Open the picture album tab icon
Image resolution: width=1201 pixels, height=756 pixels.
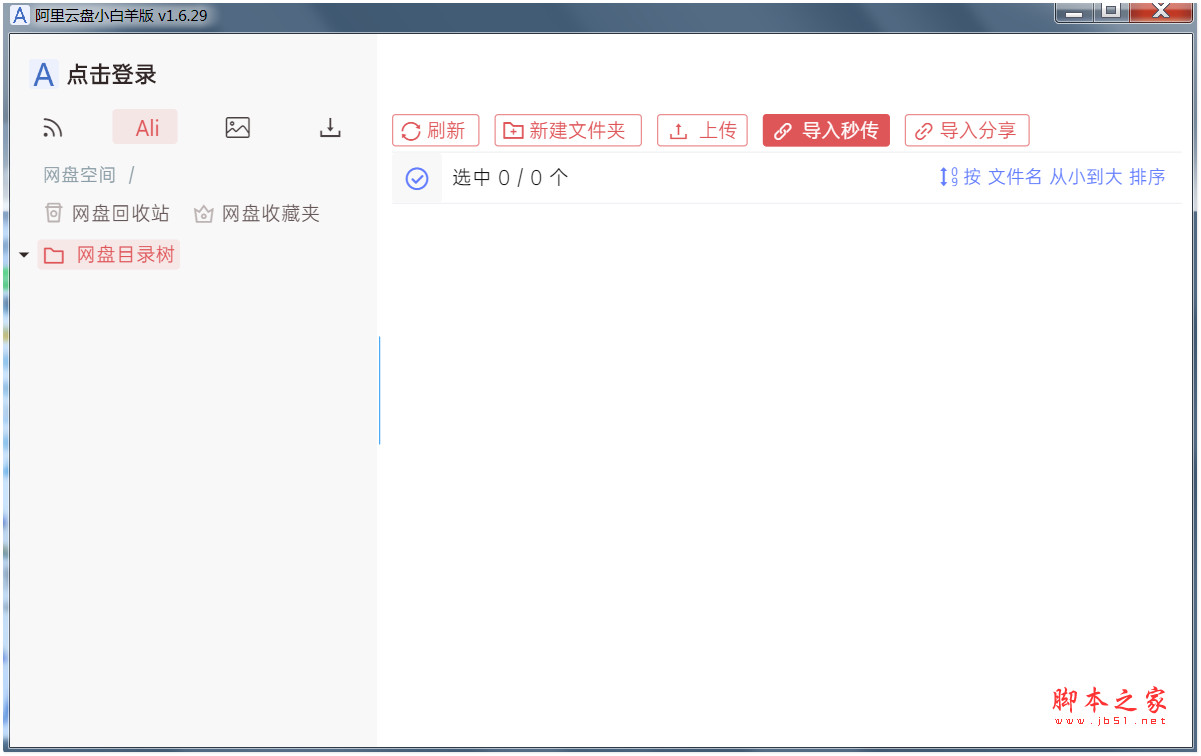[238, 128]
